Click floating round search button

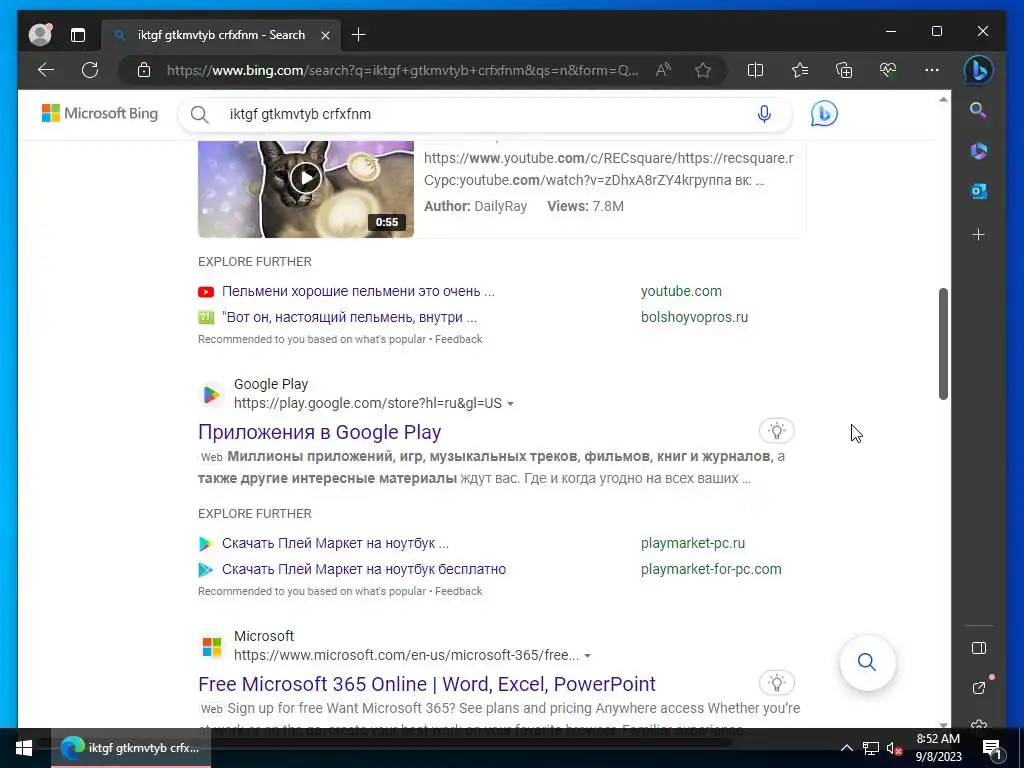click(x=867, y=662)
